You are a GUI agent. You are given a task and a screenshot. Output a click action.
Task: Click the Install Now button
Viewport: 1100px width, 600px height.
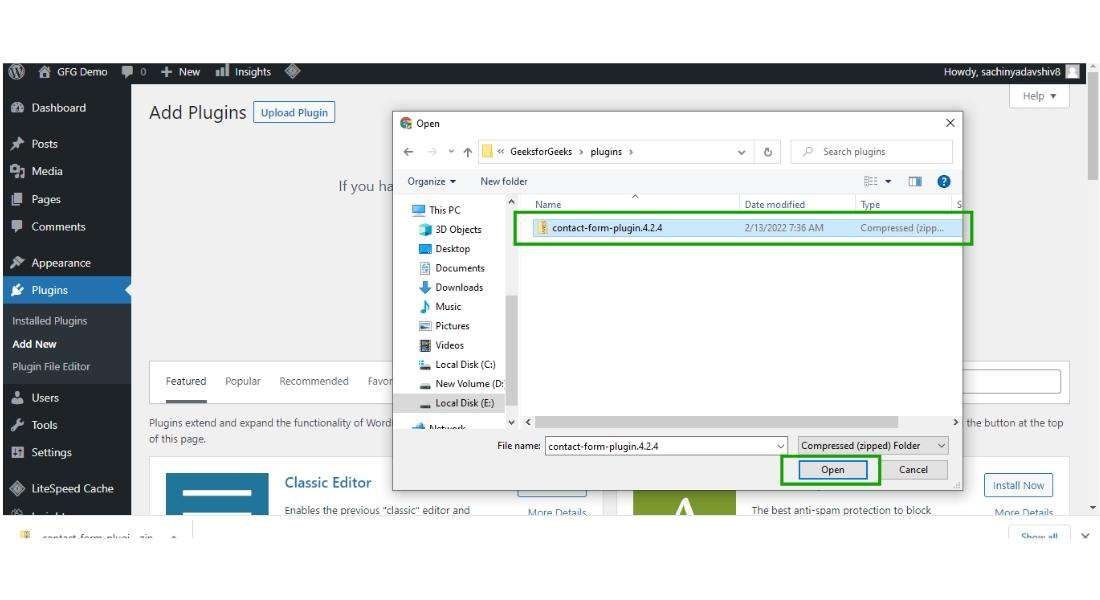click(x=1018, y=485)
